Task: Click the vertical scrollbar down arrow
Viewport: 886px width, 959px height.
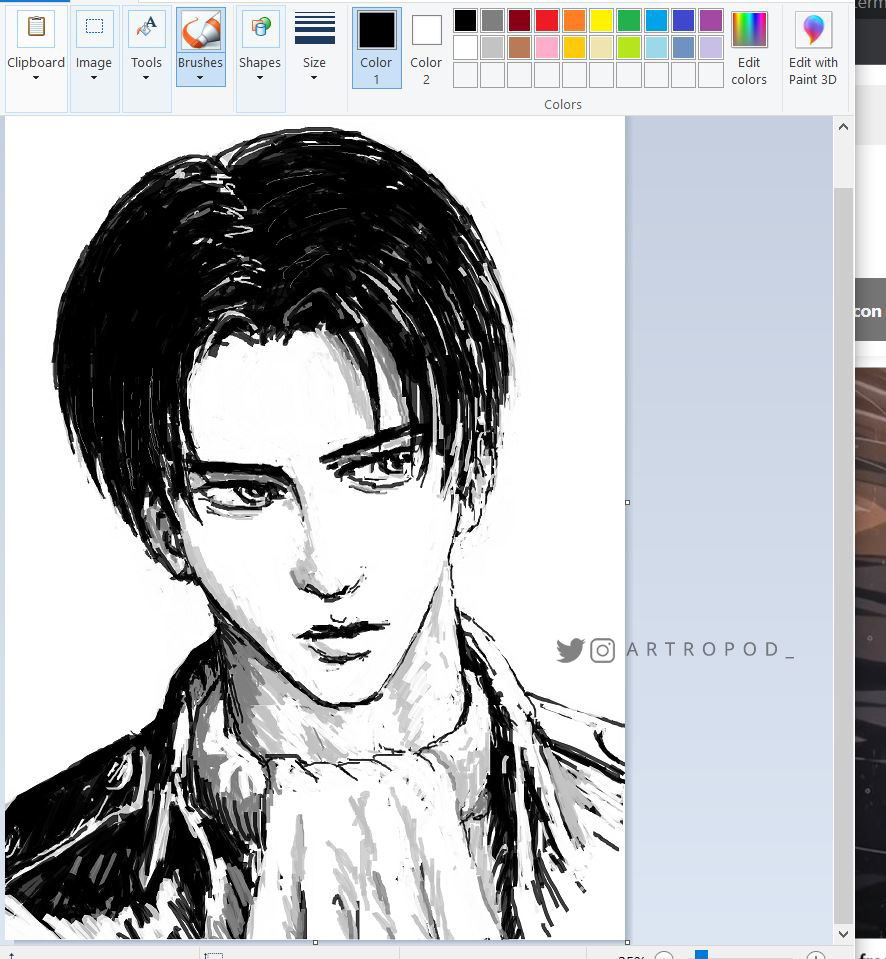Action: [x=843, y=934]
